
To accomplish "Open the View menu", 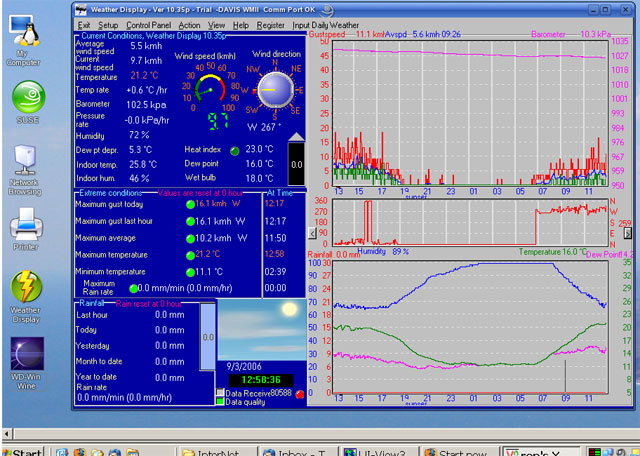I will pos(216,25).
